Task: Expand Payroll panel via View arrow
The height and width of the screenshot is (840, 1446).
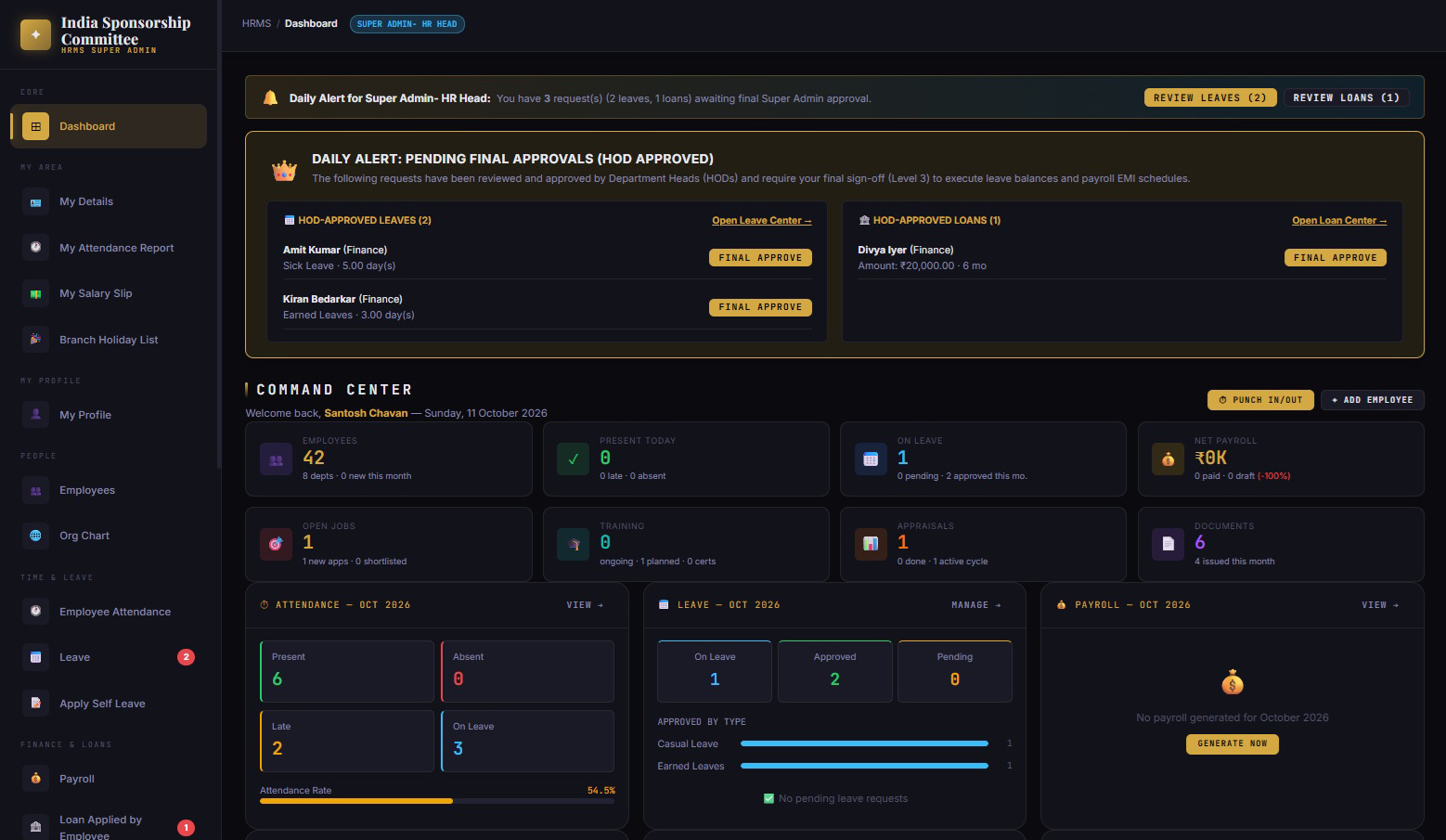Action: tap(1380, 605)
